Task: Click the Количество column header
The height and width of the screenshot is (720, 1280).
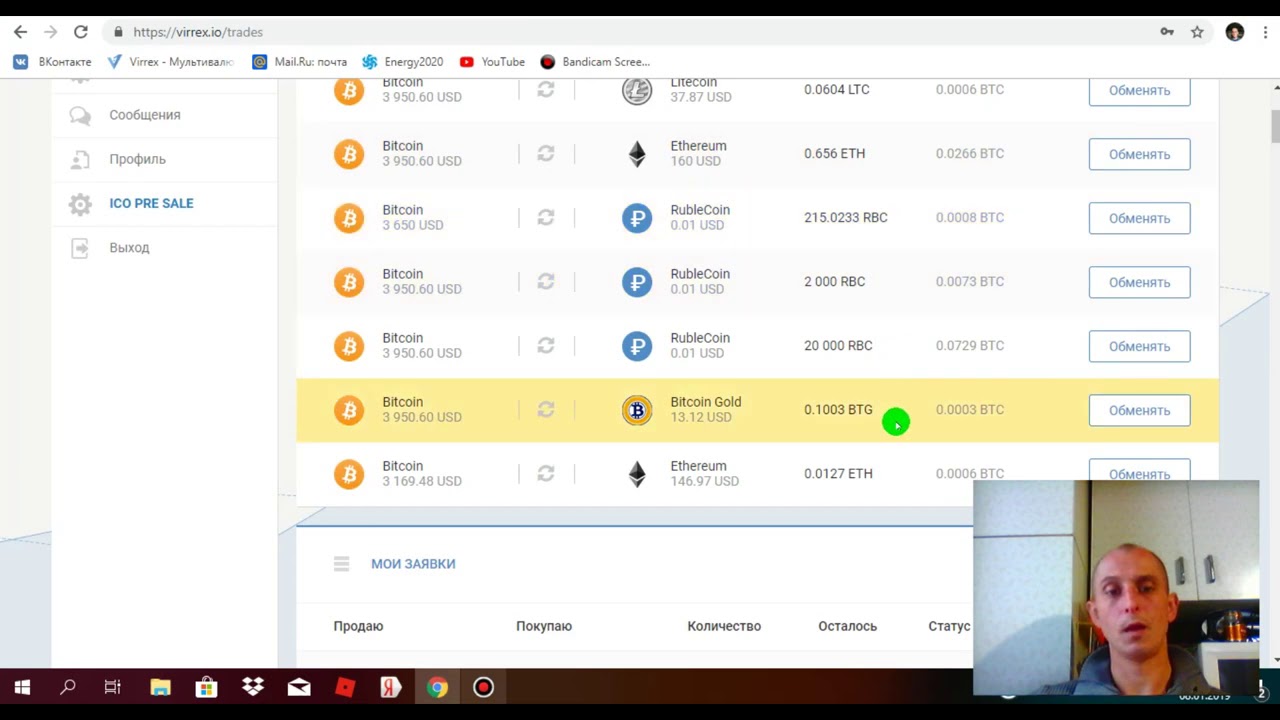Action: pyautogui.click(x=724, y=626)
